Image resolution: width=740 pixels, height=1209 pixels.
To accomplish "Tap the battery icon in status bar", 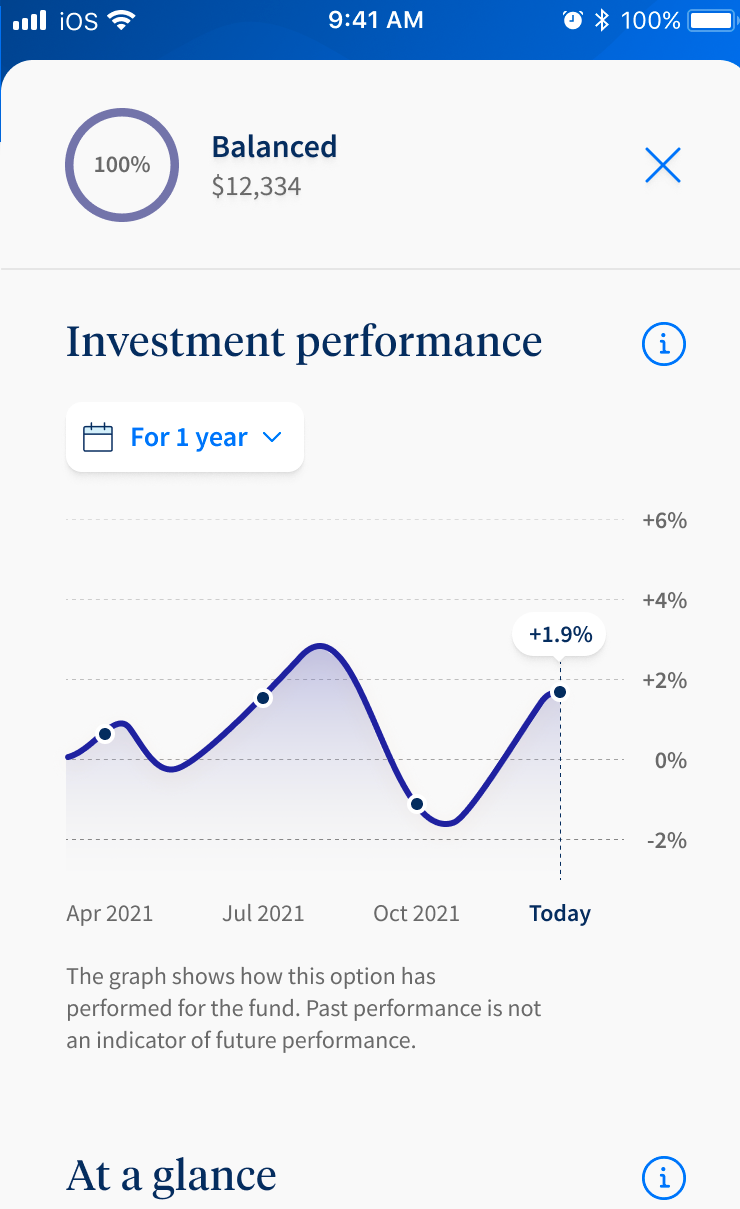I will coord(710,20).
